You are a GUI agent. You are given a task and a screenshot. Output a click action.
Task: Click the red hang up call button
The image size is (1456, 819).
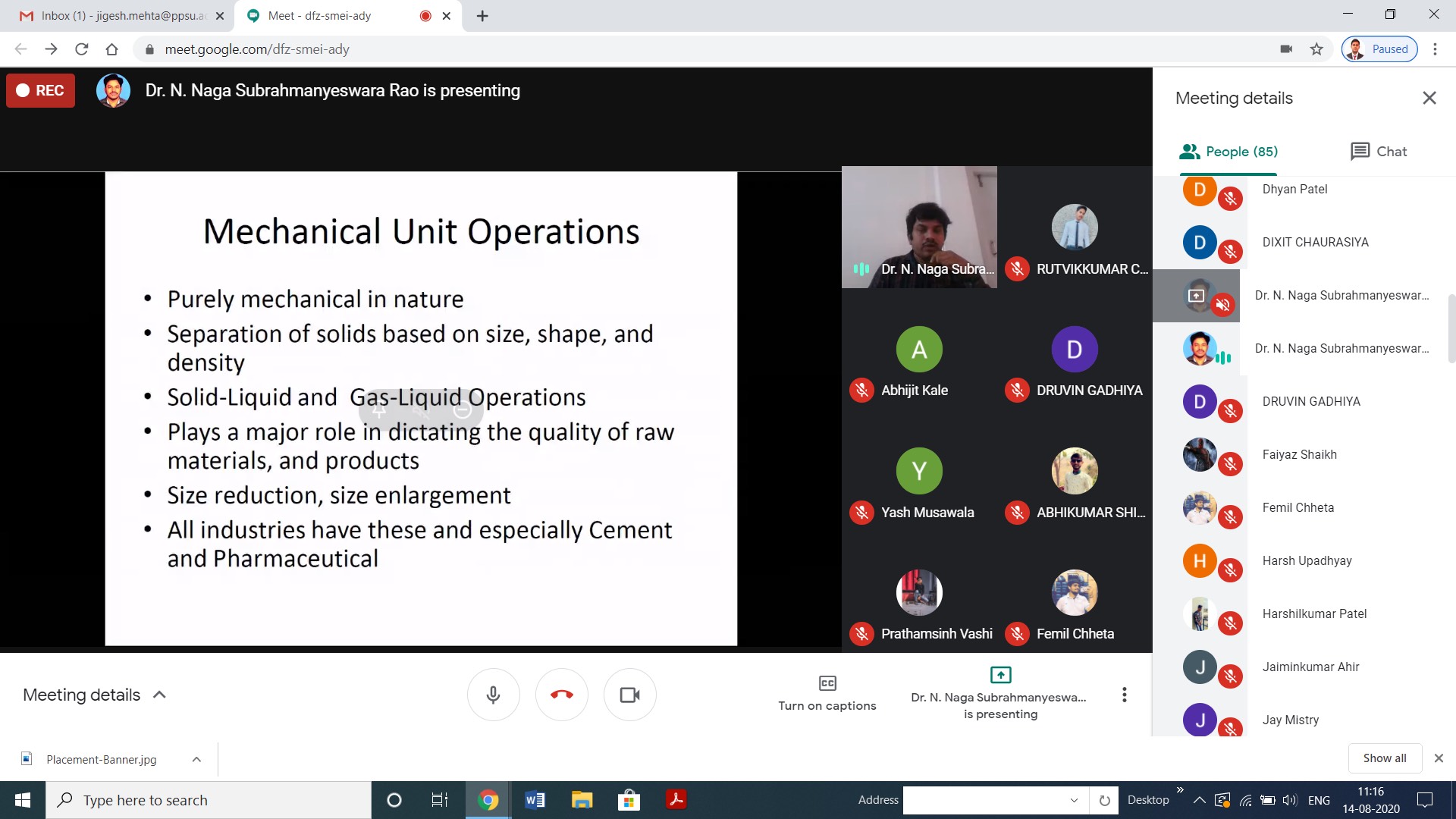coord(561,695)
